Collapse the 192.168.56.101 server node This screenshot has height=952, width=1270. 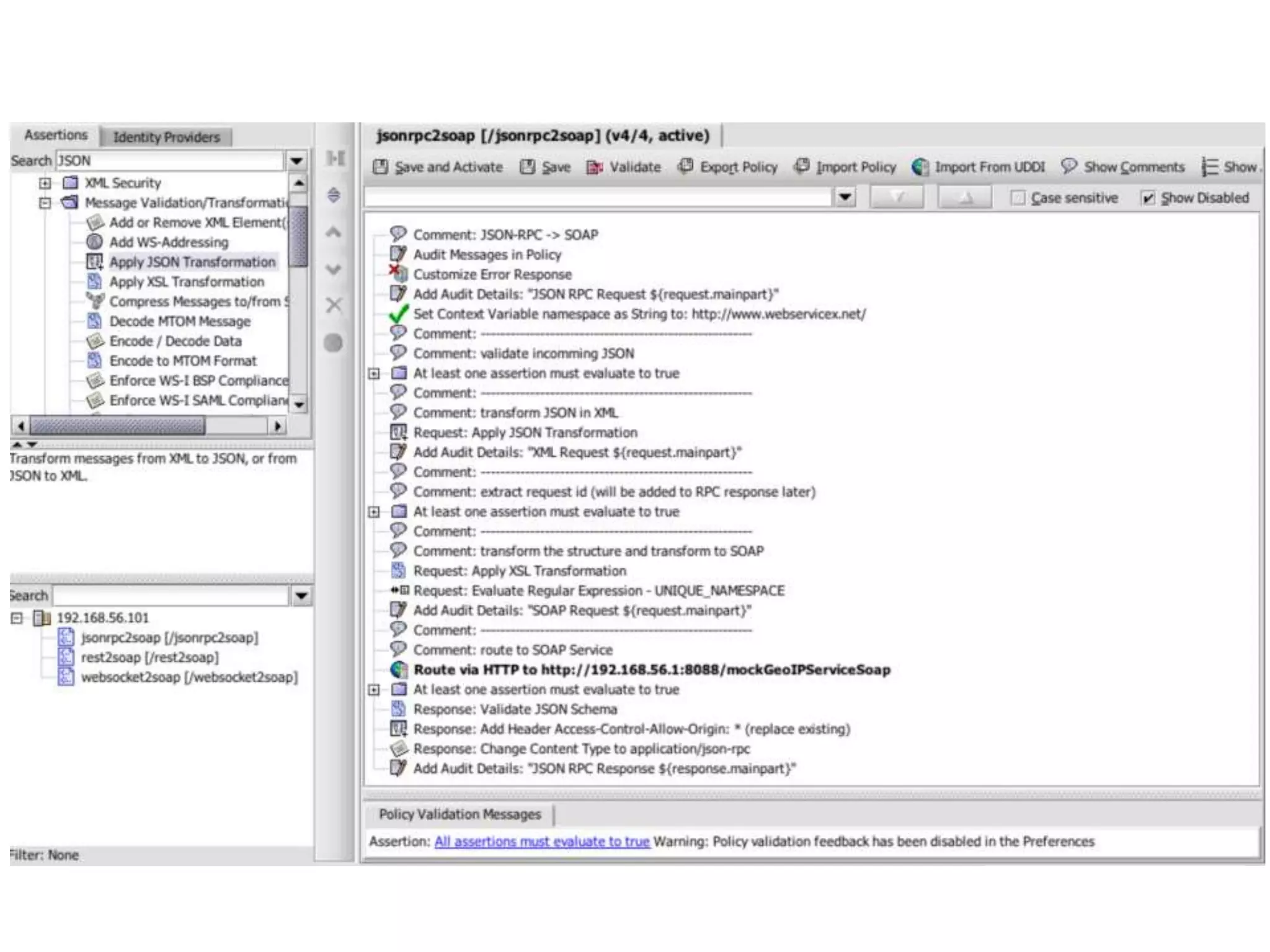coord(17,618)
